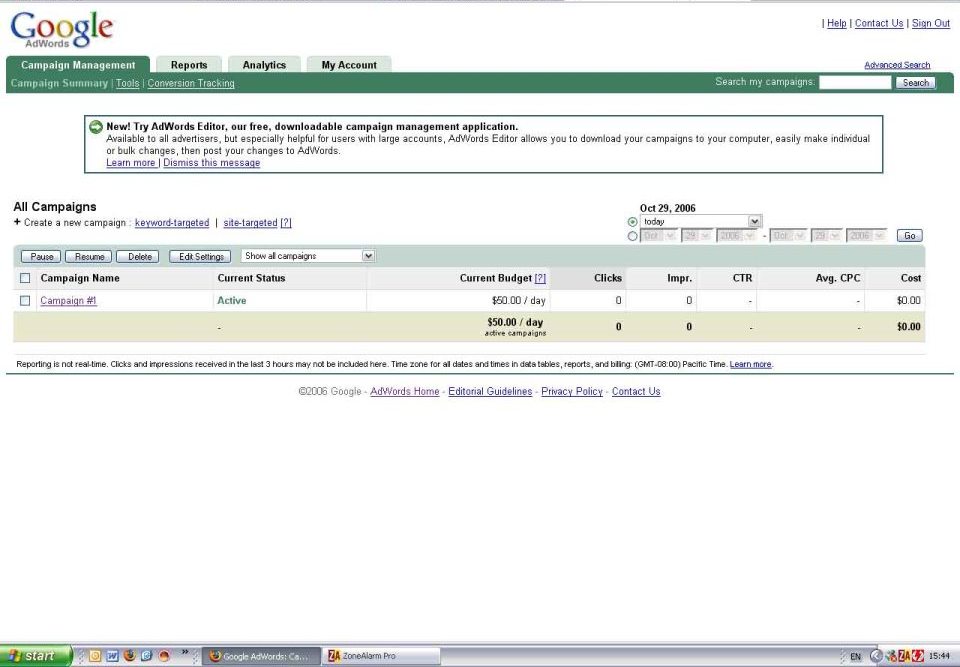
Task: Click the [?] help beside Current Budget
Action: (540, 278)
